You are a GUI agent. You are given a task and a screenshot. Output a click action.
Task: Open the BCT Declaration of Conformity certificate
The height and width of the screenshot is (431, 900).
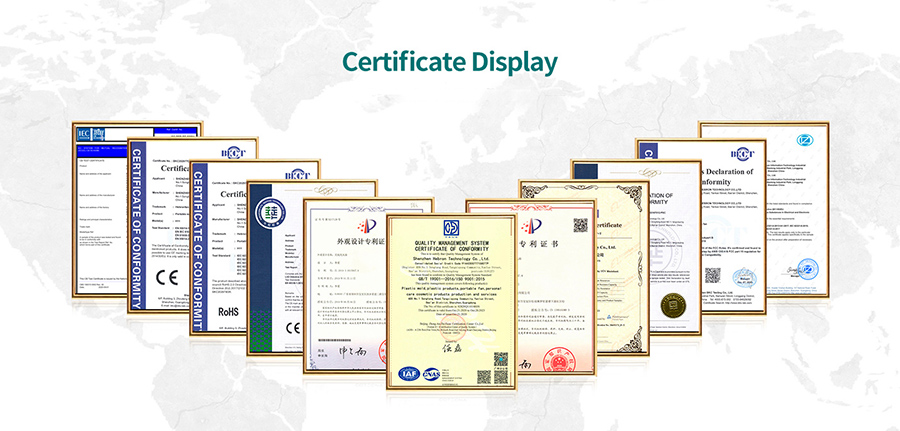tap(735, 226)
